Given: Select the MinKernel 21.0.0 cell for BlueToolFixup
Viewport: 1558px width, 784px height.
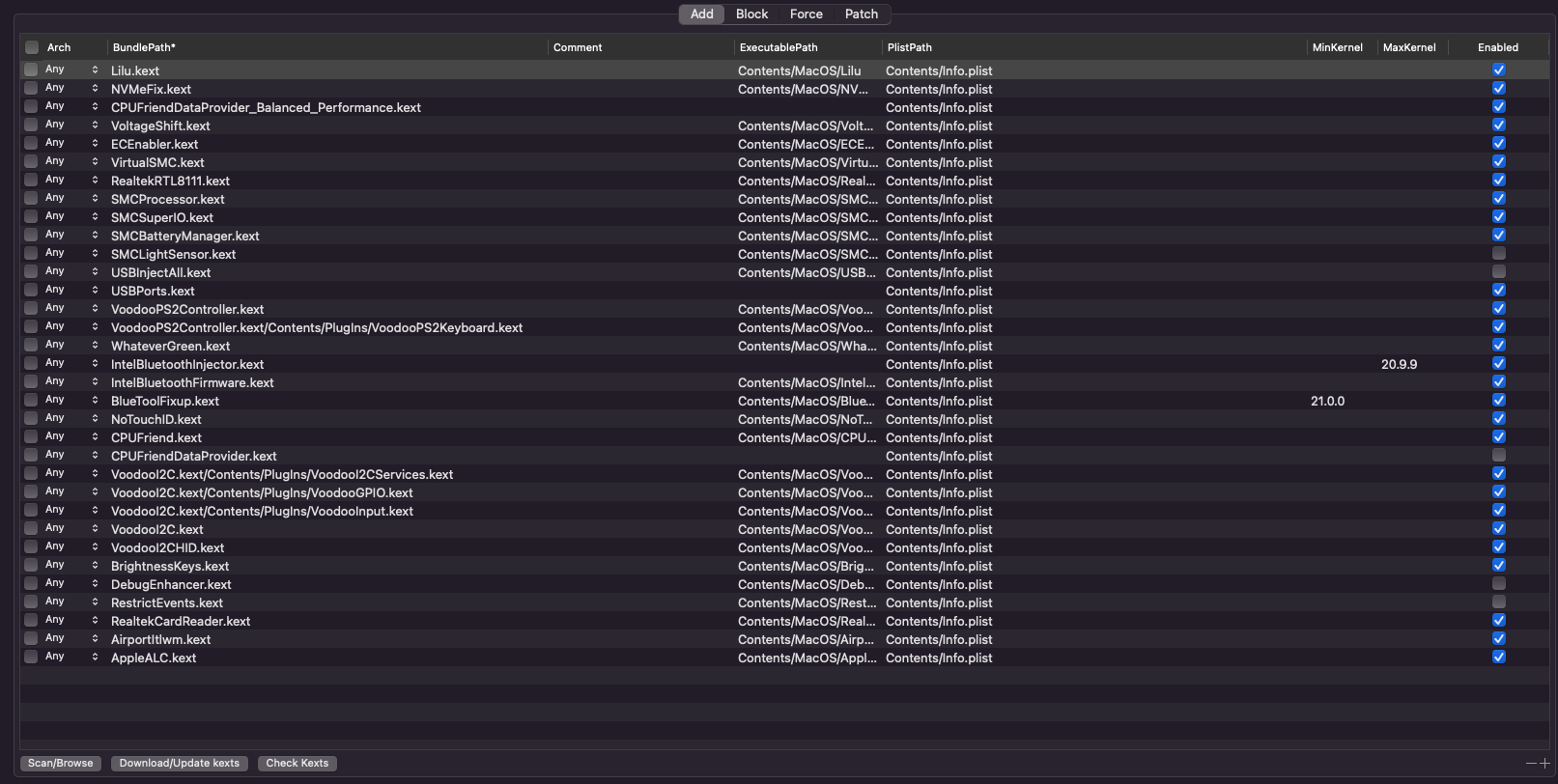Looking at the screenshot, I should [1328, 401].
